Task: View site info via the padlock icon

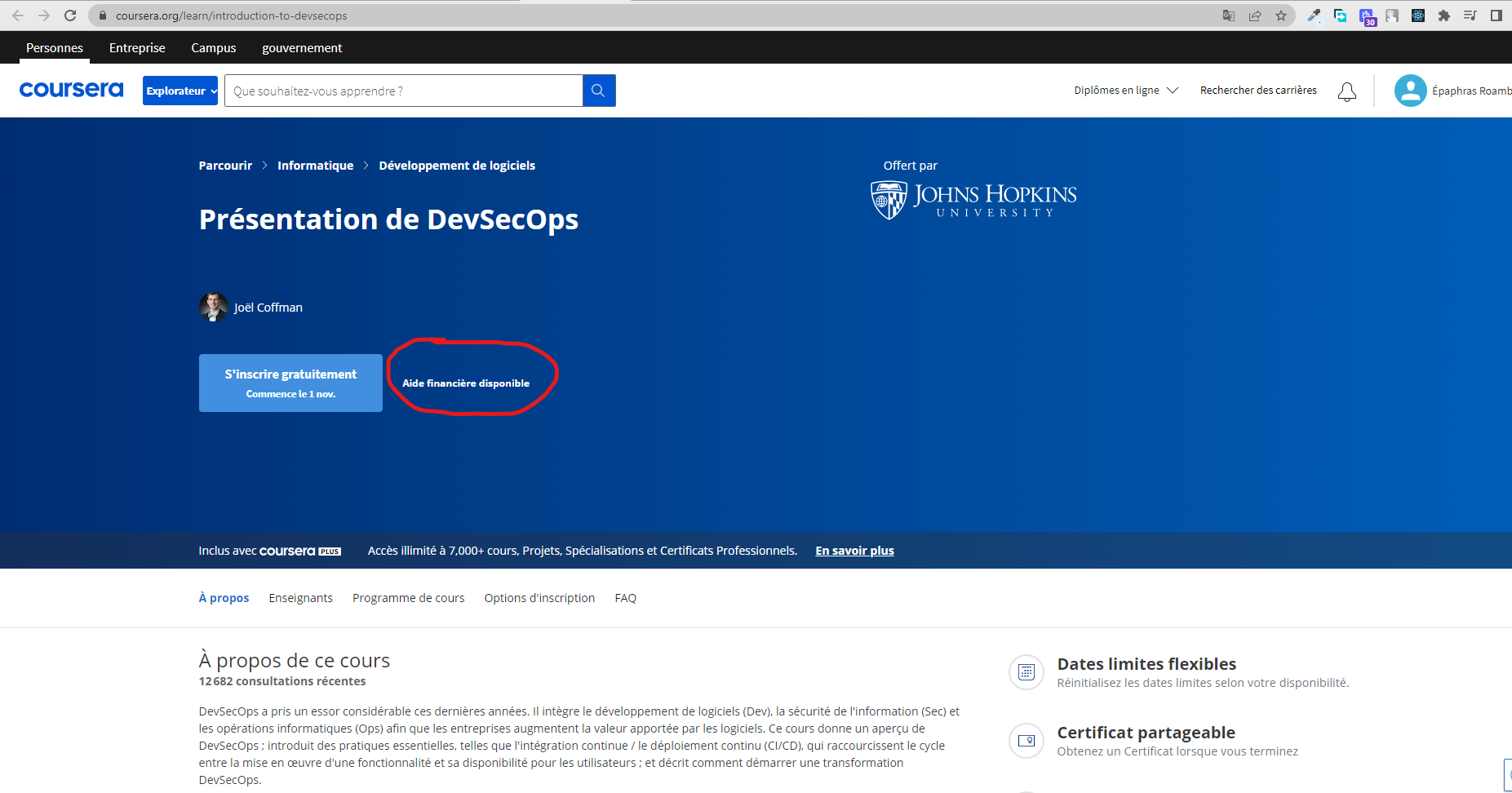Action: [102, 16]
